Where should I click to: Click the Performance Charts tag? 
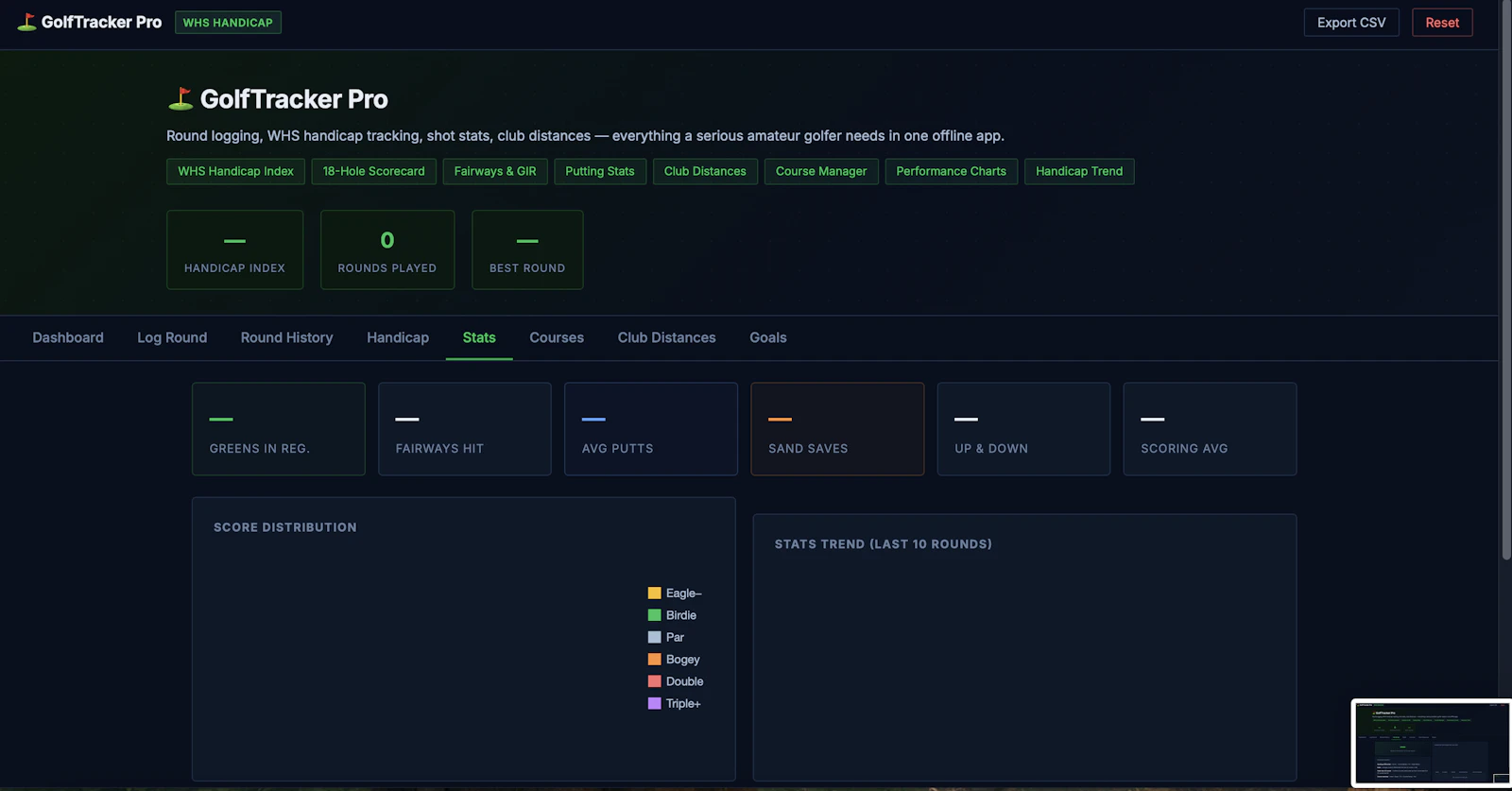click(x=952, y=171)
